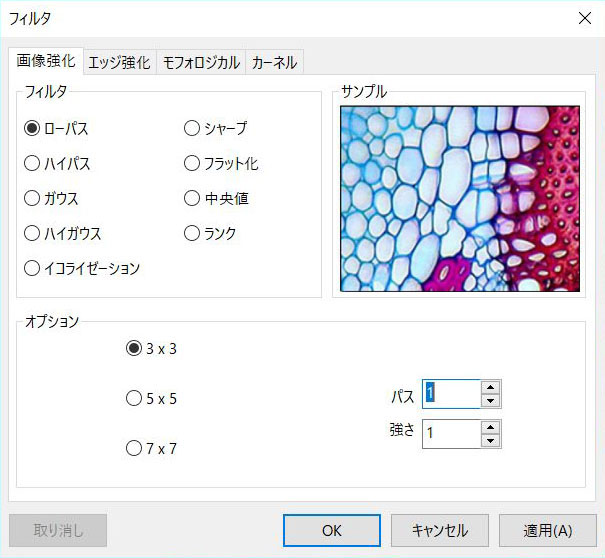This screenshot has height=558, width=605.
Task: Click into the 強さ input field
Action: click(452, 434)
